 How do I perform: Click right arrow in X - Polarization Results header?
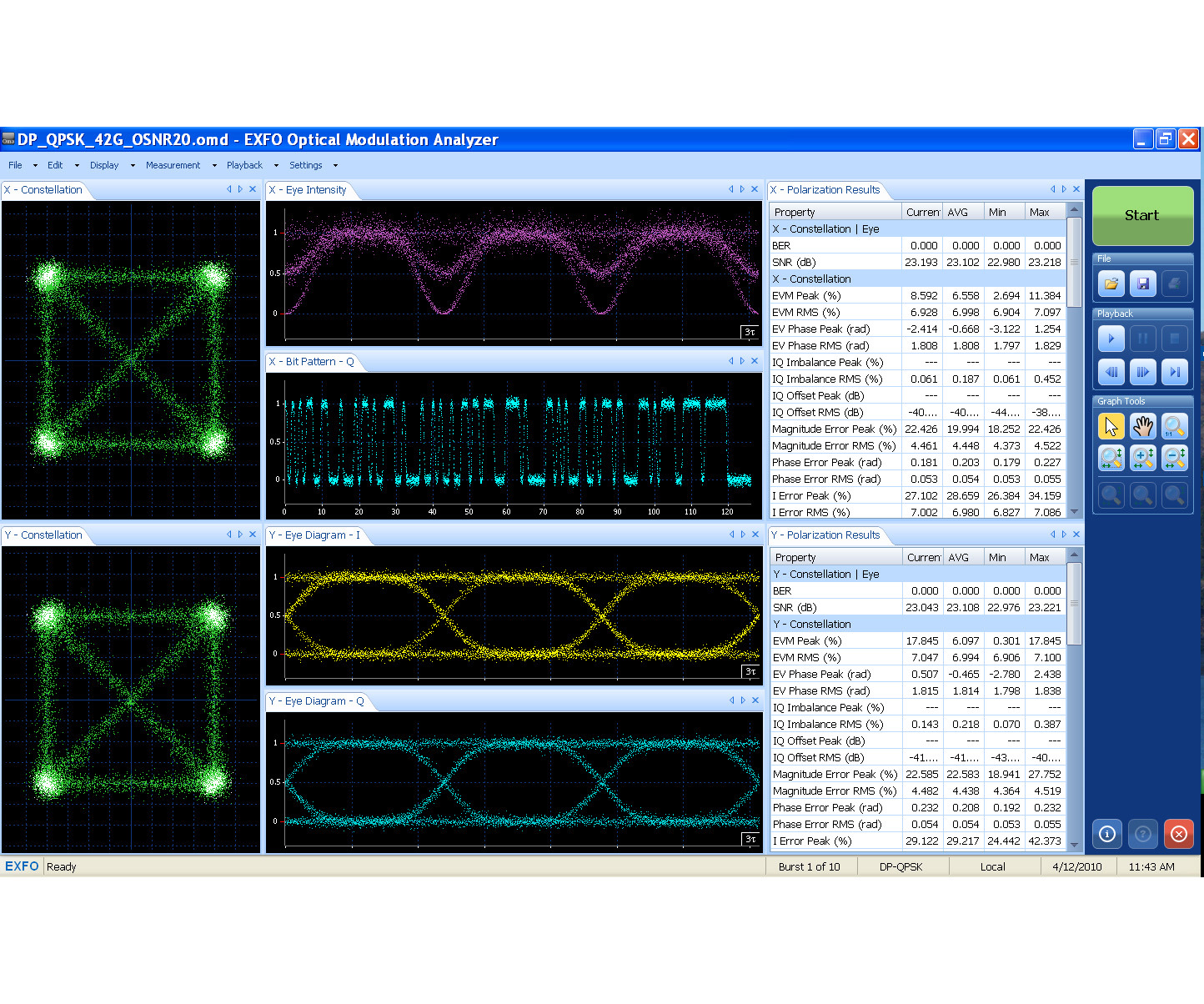[x=1064, y=189]
